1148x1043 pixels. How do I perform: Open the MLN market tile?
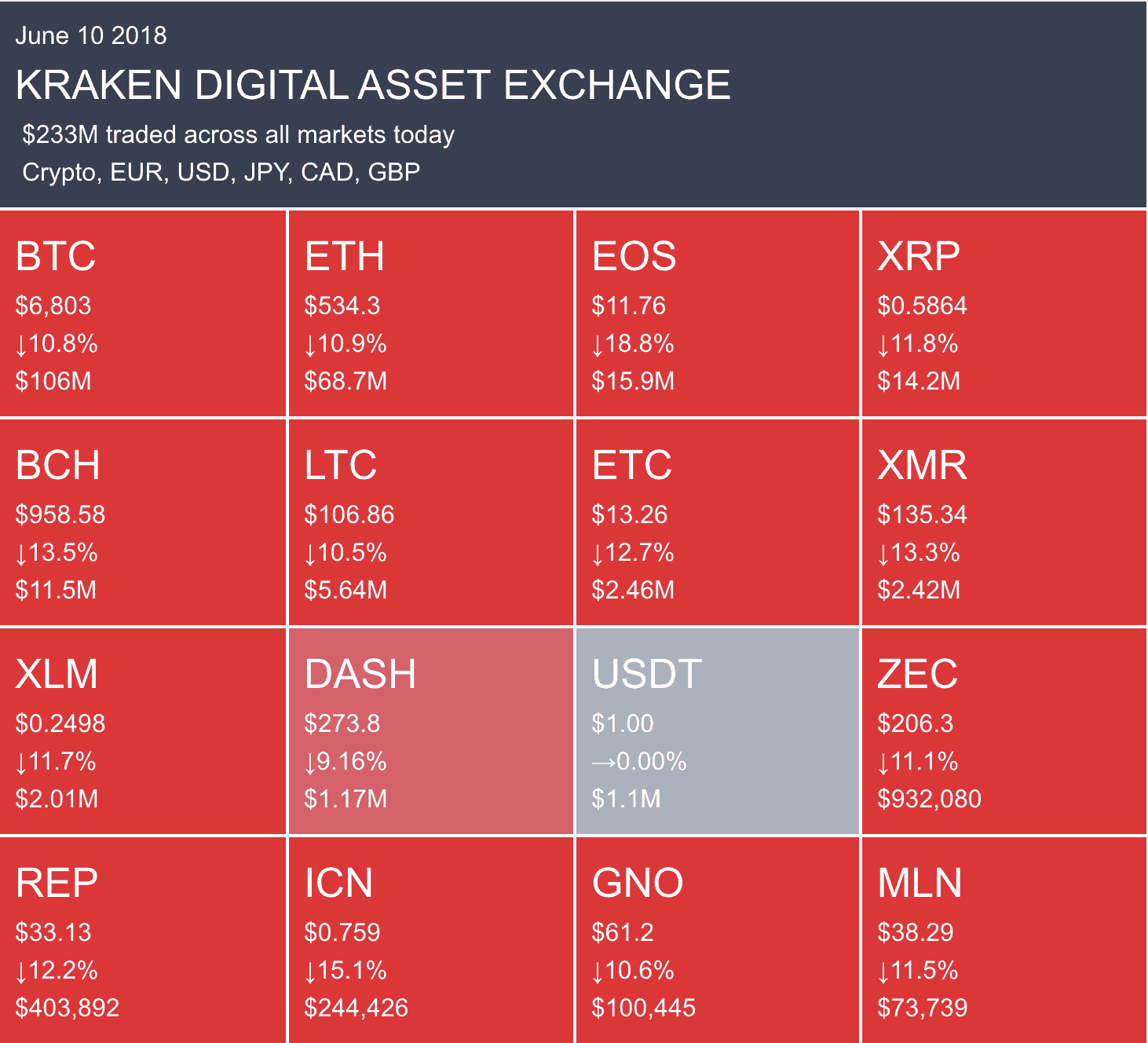tap(1004, 940)
